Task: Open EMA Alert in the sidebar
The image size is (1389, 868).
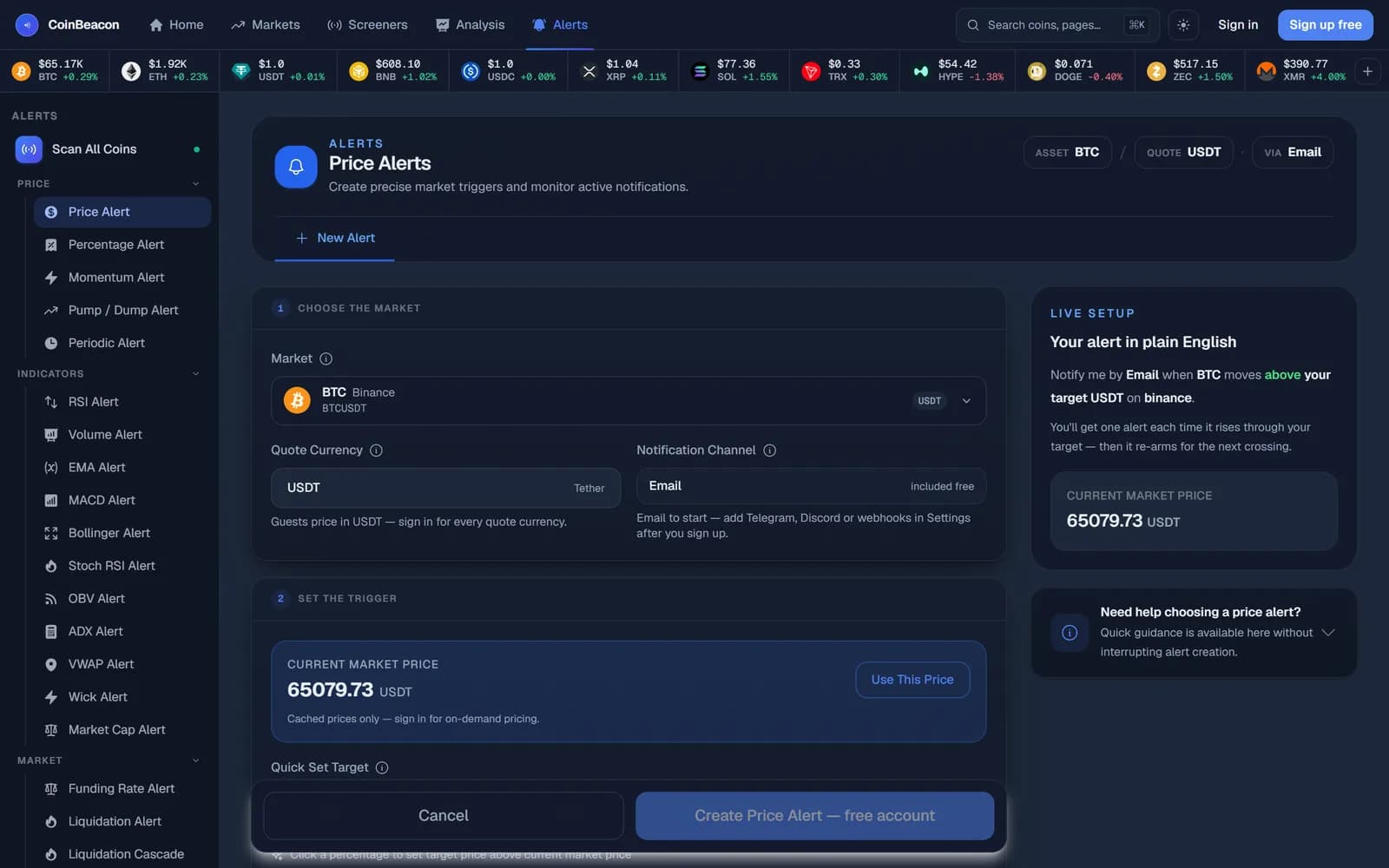Action: coord(122,468)
